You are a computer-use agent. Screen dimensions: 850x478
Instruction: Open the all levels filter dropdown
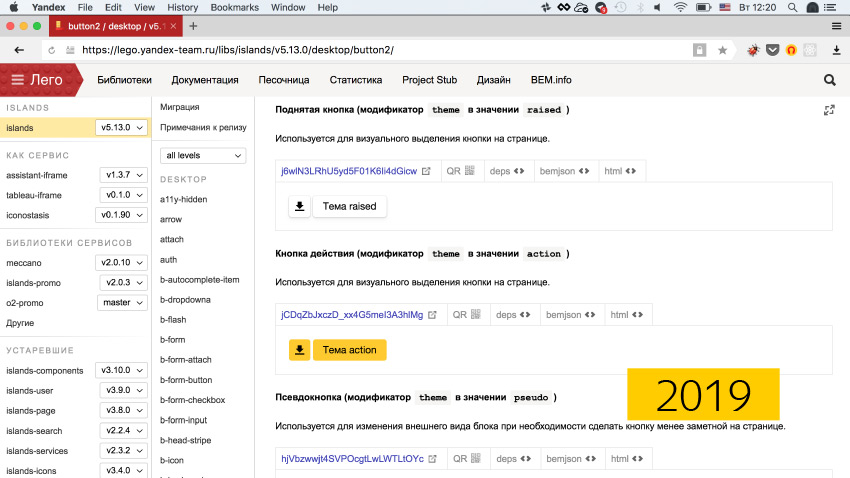pyautogui.click(x=203, y=156)
